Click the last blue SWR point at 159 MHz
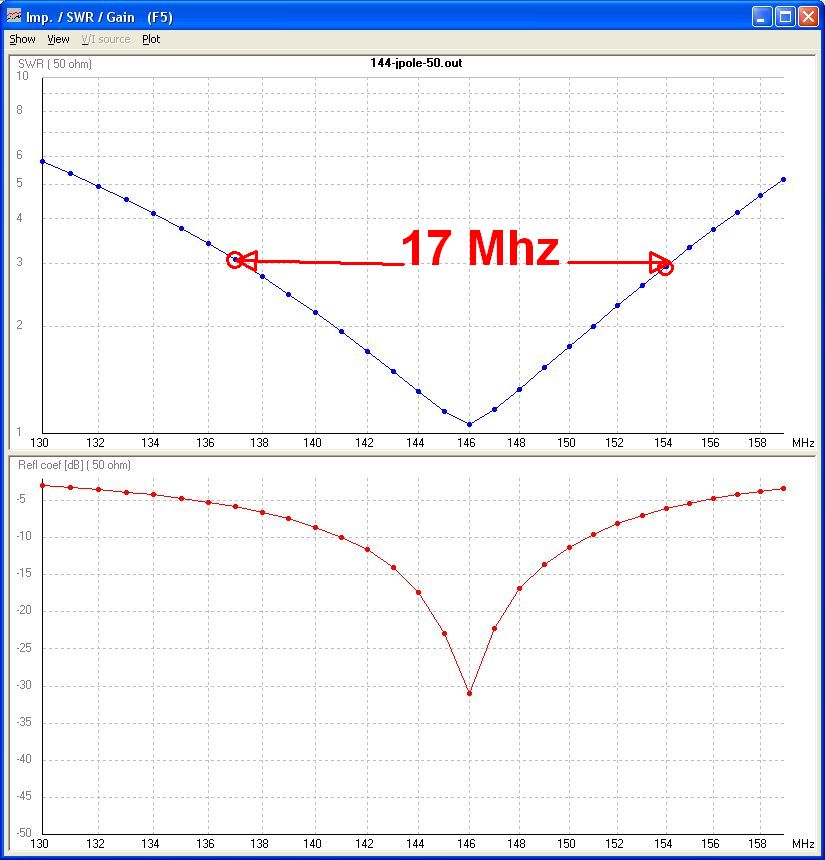 [x=783, y=180]
